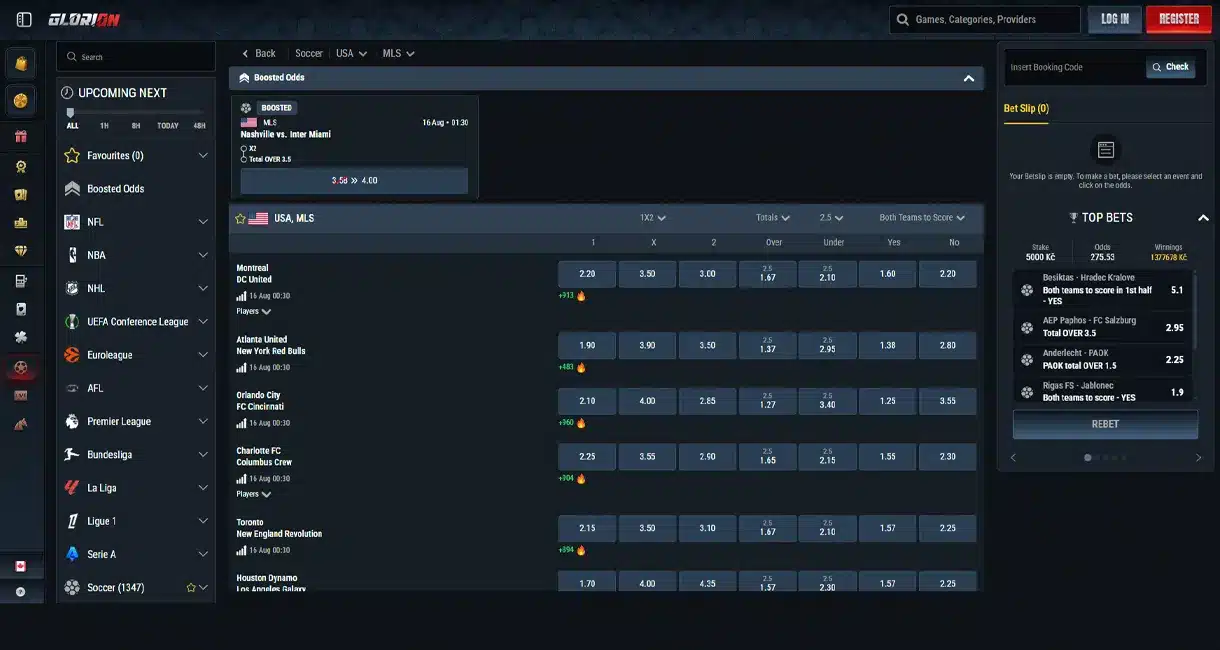Open the USA breadcrumb dropdown
The image size is (1220, 650).
(x=351, y=53)
